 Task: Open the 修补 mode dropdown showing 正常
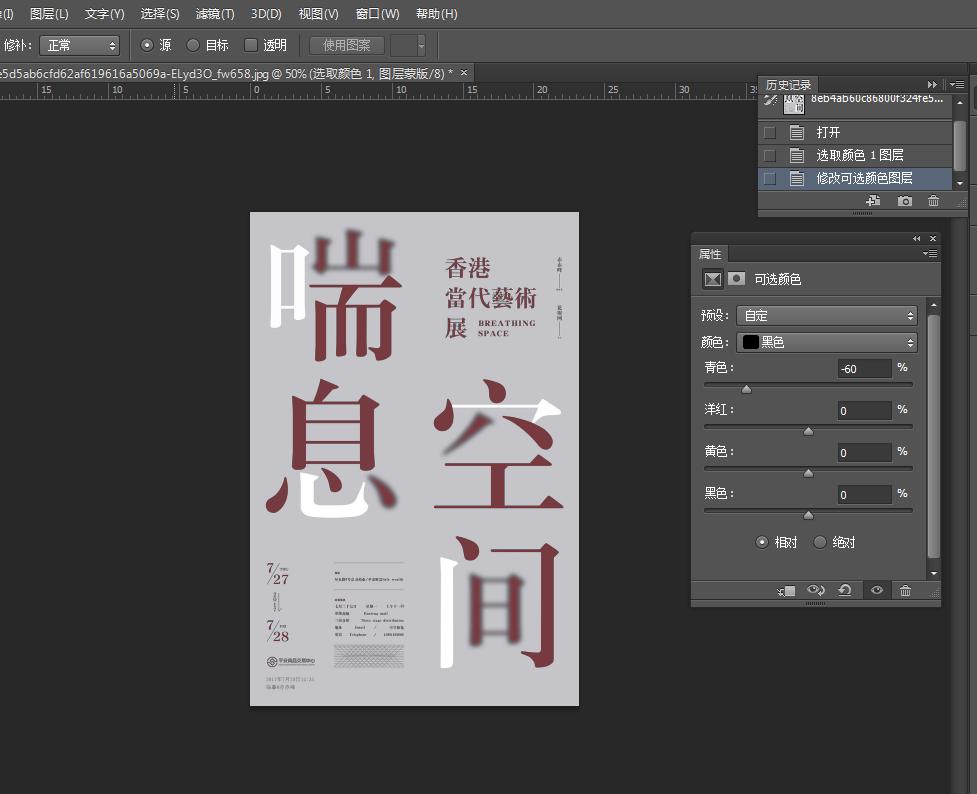(x=80, y=45)
